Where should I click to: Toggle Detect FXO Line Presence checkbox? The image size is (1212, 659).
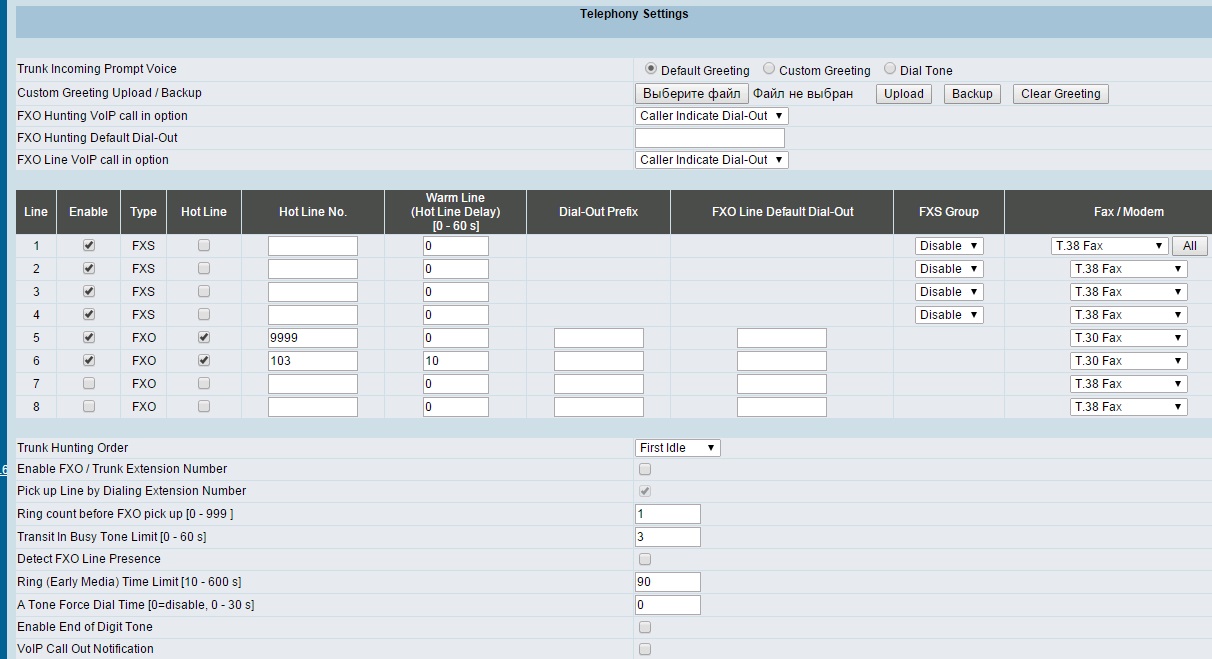pyautogui.click(x=645, y=559)
